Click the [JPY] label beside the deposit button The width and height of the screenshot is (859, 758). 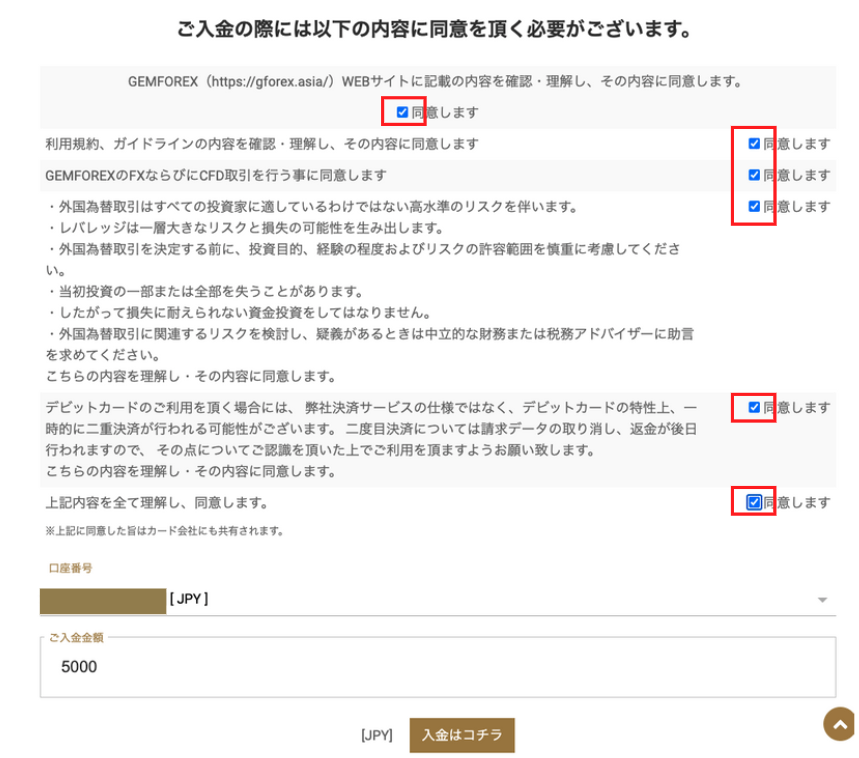(x=377, y=735)
